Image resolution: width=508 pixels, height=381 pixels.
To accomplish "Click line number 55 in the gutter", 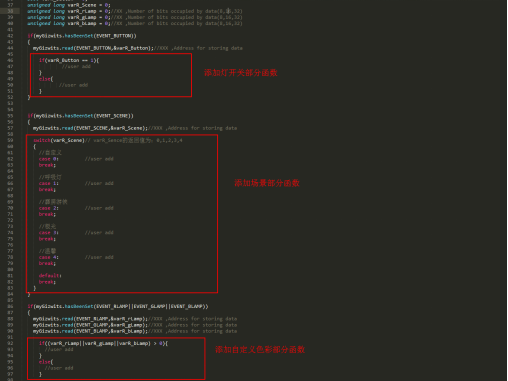I will click(x=10, y=116).
